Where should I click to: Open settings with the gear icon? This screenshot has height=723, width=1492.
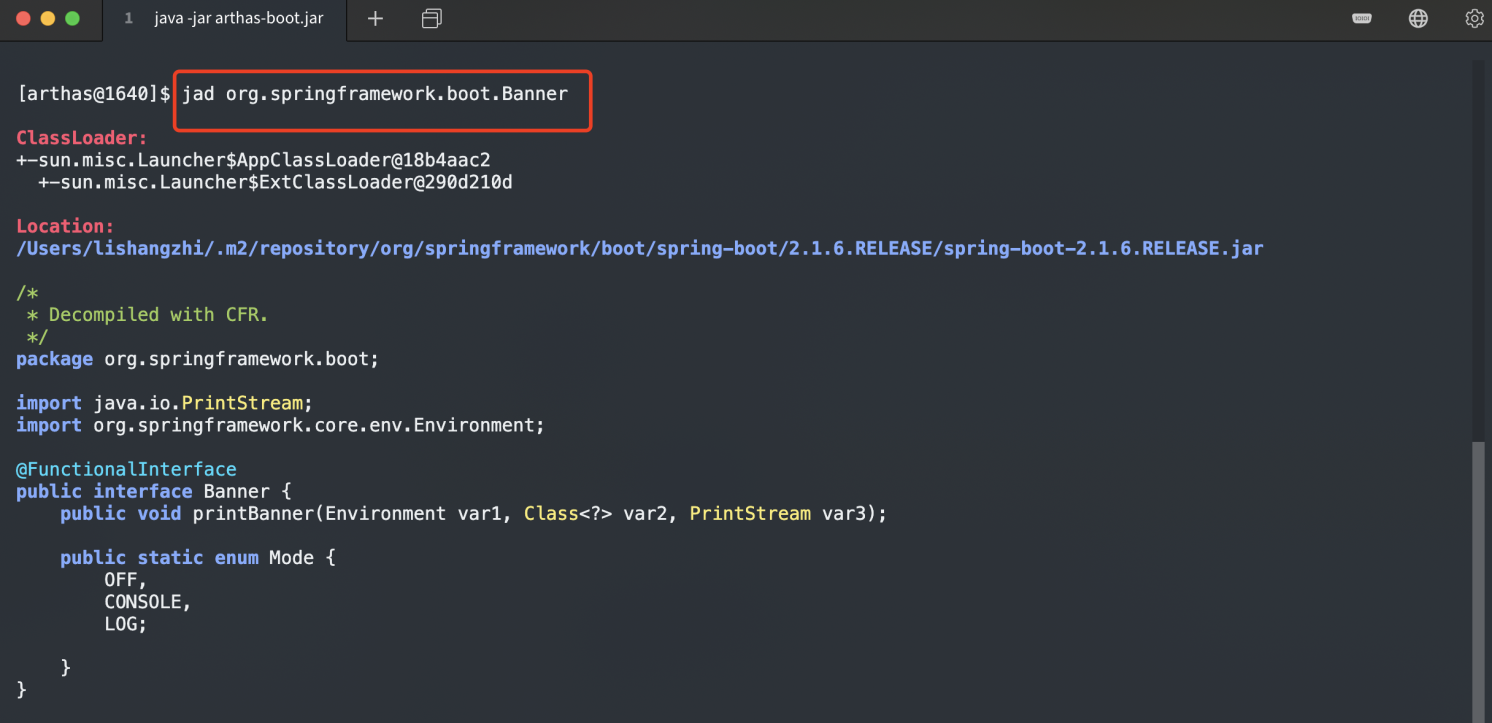[1474, 18]
